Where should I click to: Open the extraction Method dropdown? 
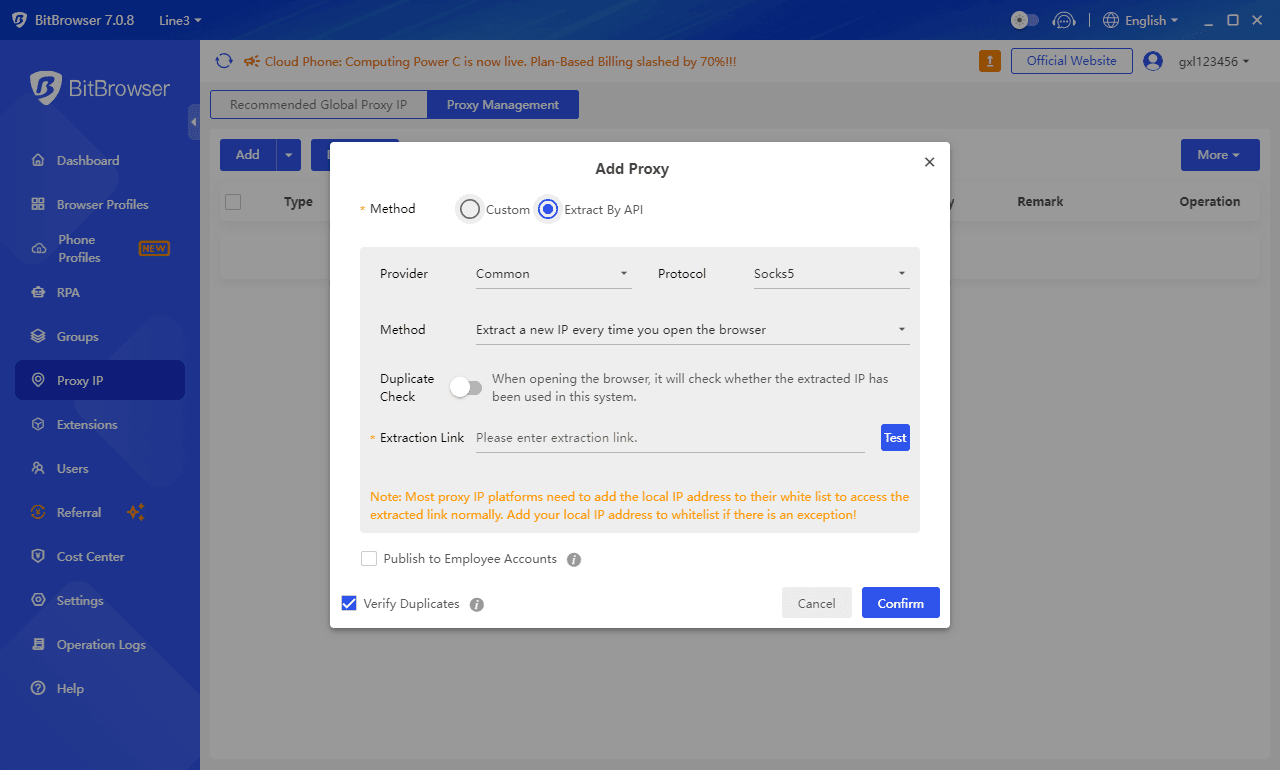pos(692,330)
